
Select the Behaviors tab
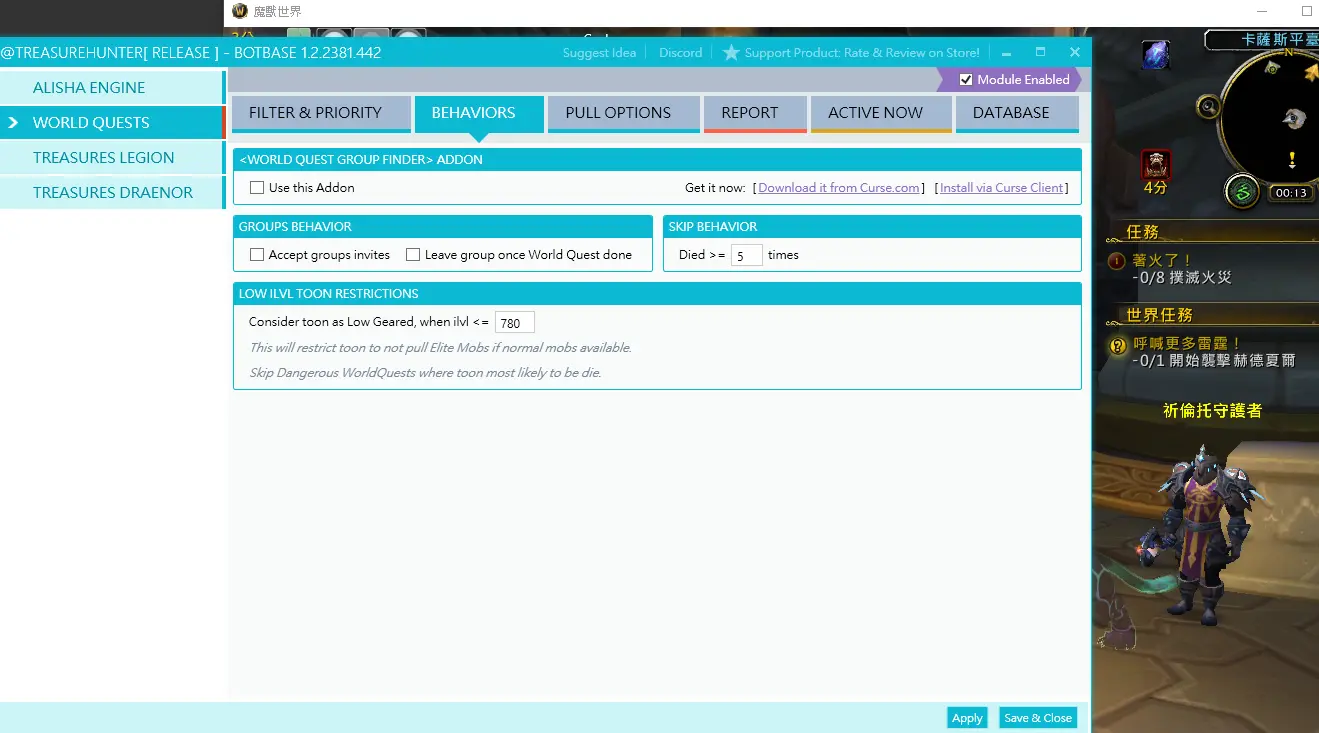click(x=479, y=113)
